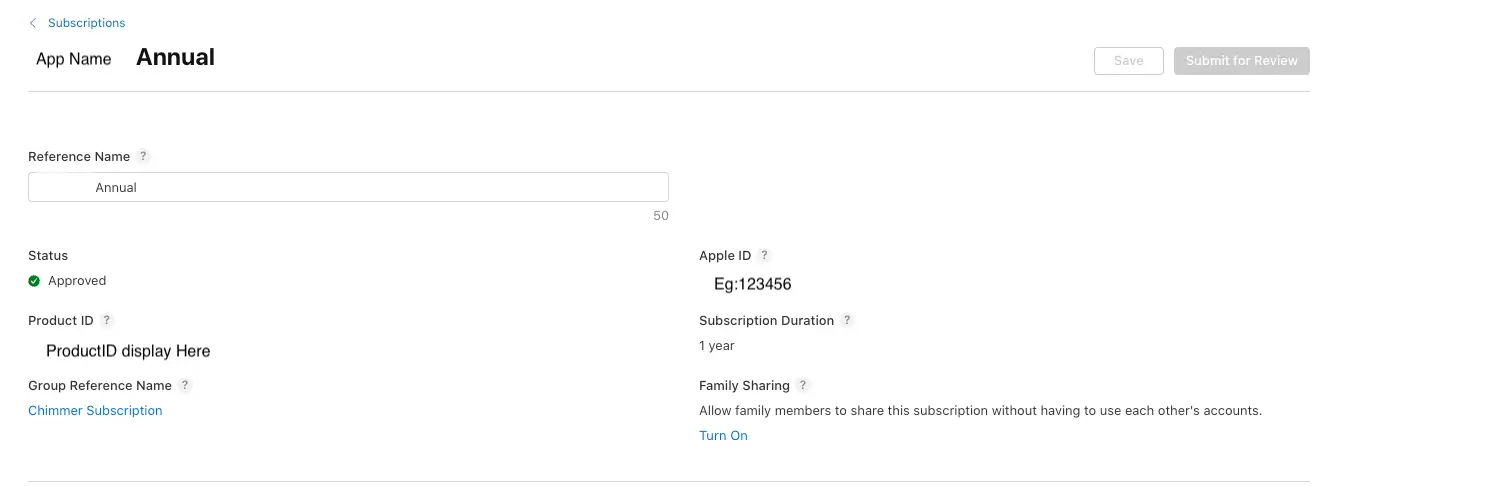Click the App Name label in the header

pyautogui.click(x=73, y=59)
